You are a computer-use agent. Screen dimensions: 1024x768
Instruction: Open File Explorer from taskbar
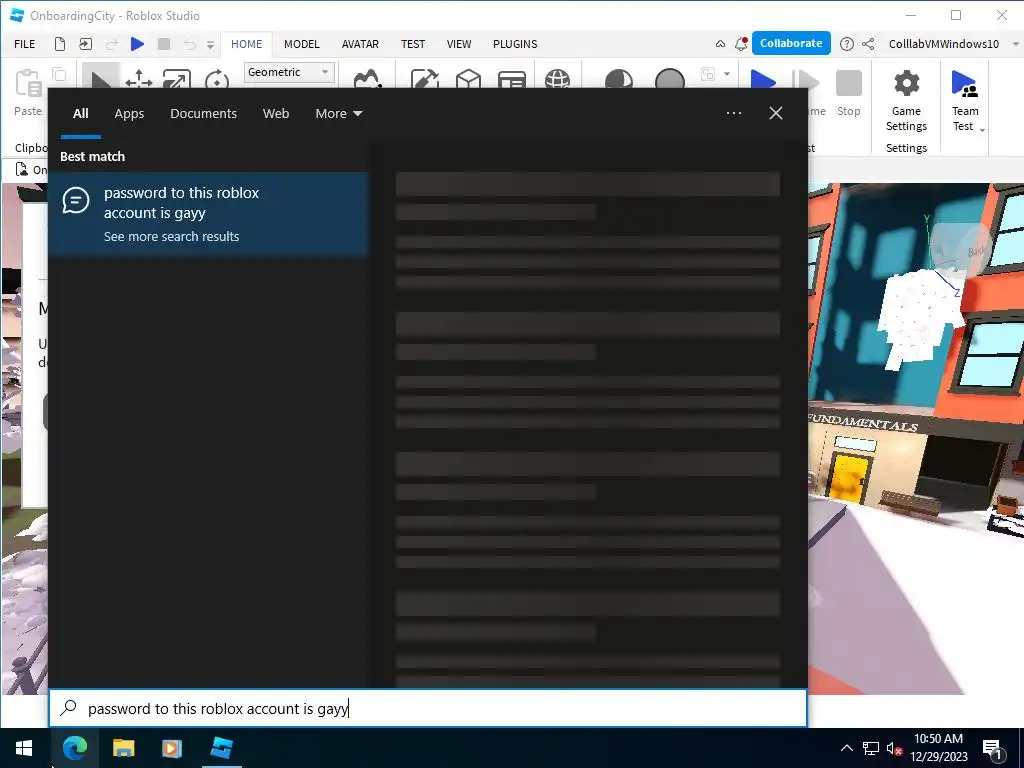coord(123,748)
